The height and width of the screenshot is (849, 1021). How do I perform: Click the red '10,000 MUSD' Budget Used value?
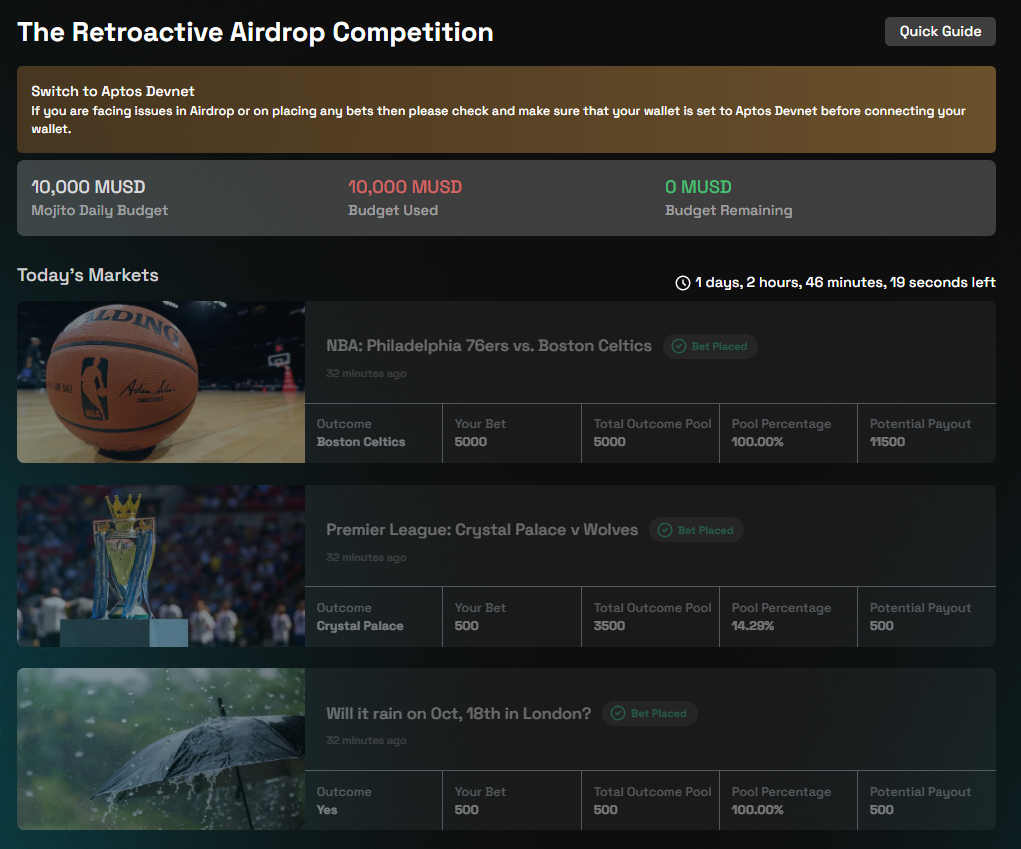pyautogui.click(x=405, y=187)
